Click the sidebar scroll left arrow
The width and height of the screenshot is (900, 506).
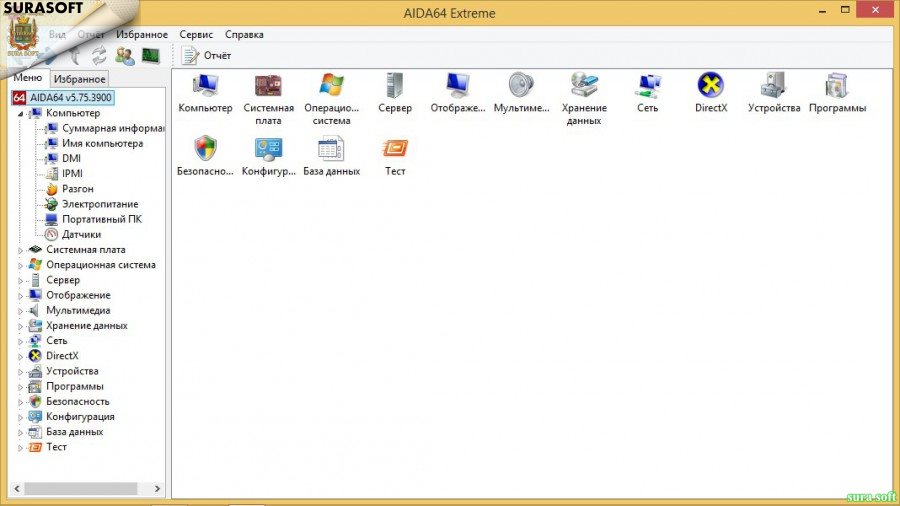pos(17,488)
